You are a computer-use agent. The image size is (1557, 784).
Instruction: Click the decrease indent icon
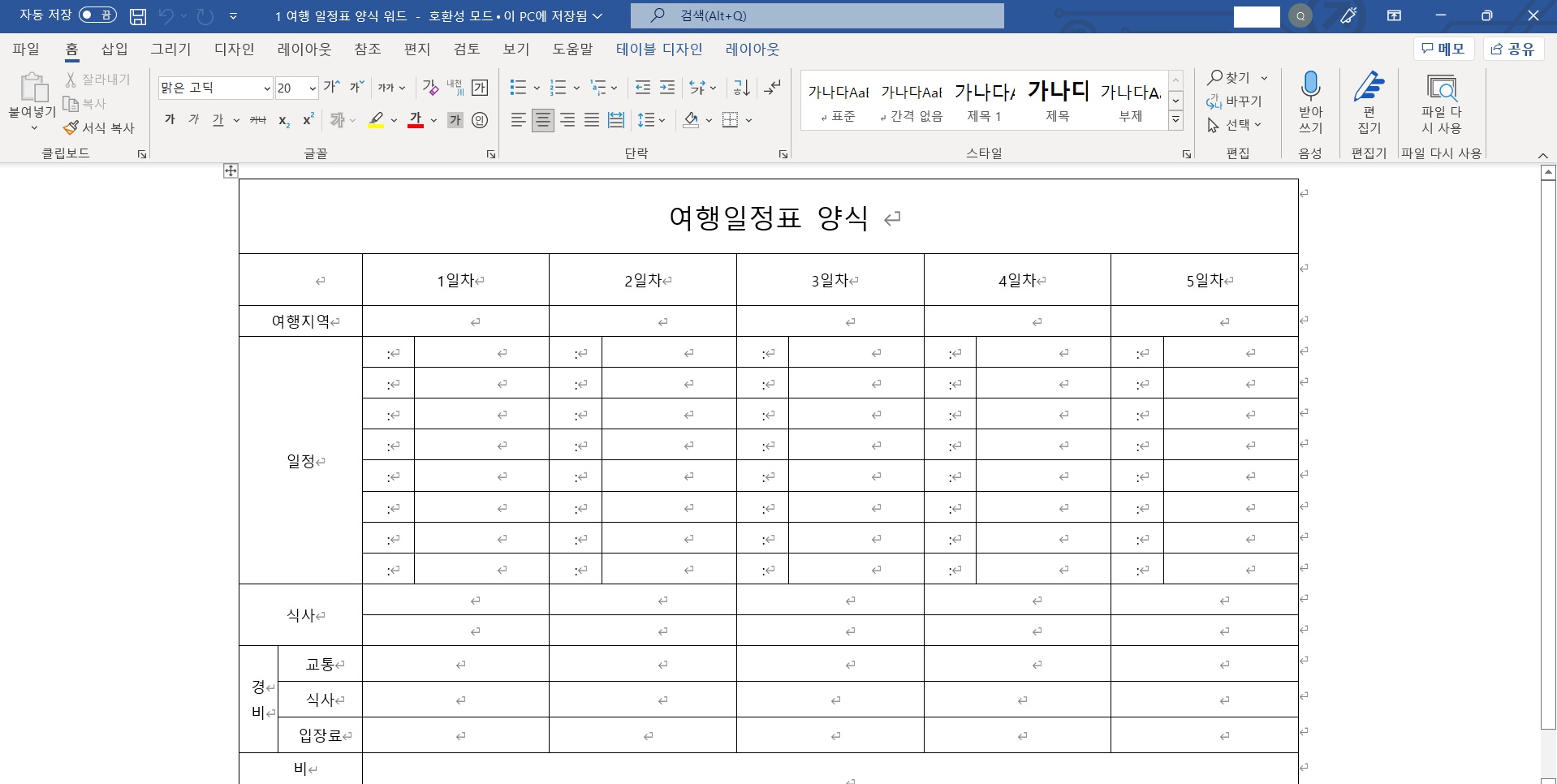tap(643, 87)
